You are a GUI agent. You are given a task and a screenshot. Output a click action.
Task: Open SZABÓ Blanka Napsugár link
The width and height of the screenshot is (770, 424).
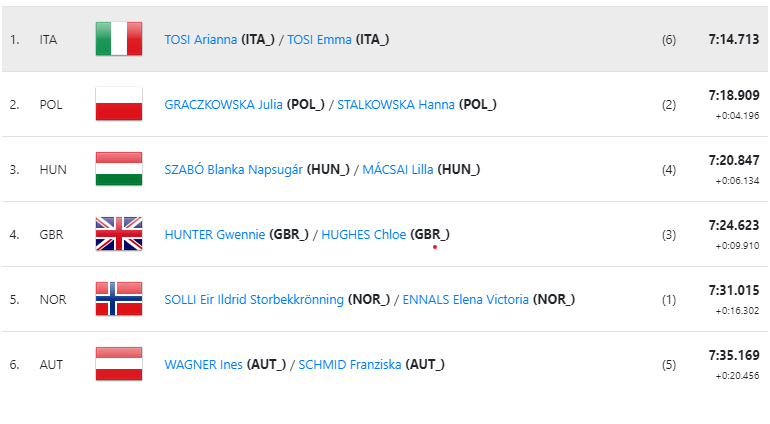click(x=233, y=170)
